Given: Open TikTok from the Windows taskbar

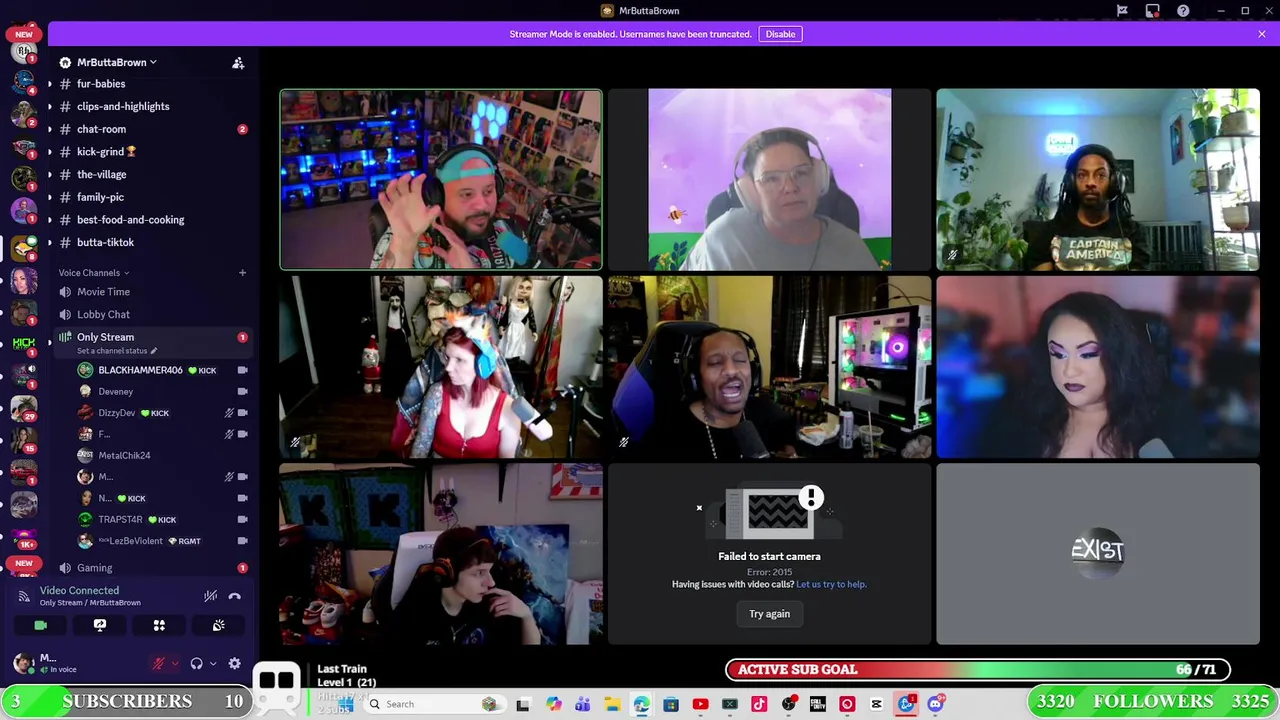Looking at the screenshot, I should point(759,704).
